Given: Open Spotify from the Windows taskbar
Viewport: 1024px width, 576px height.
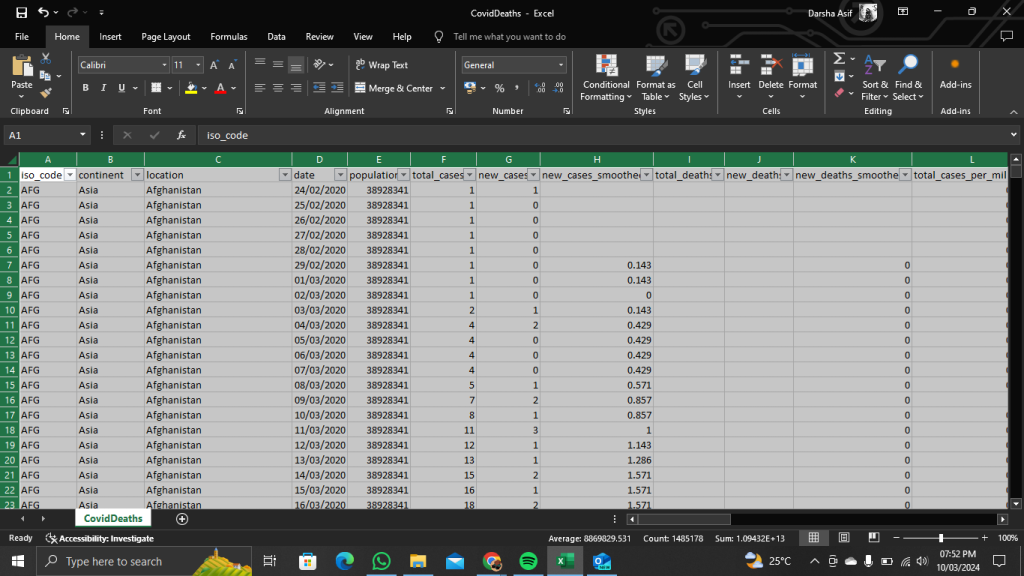Looking at the screenshot, I should (x=528, y=561).
